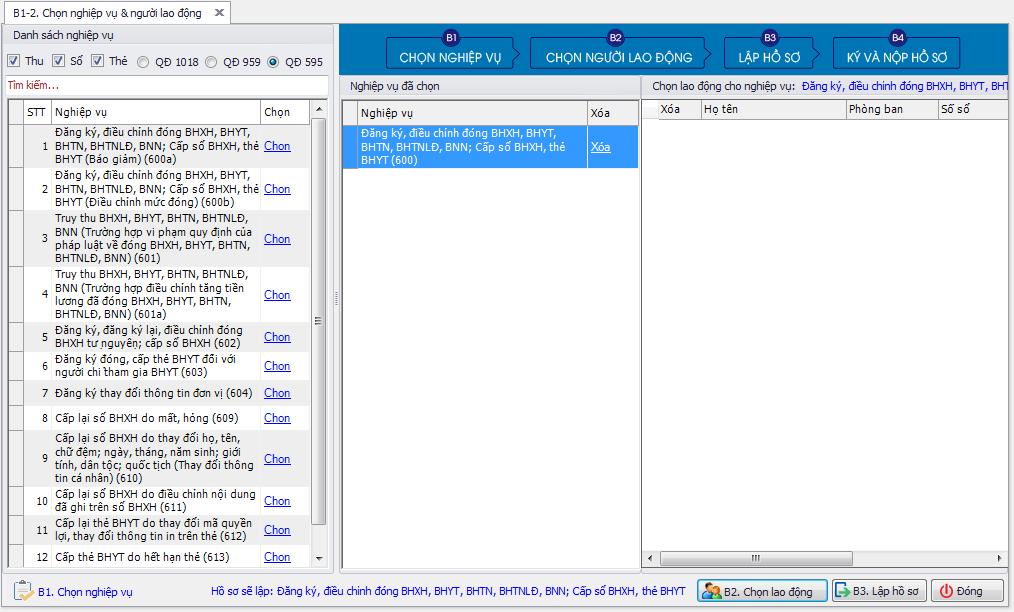The image size is (1014, 612).
Task: Click the Tìm kiếm search field
Action: tap(167, 85)
